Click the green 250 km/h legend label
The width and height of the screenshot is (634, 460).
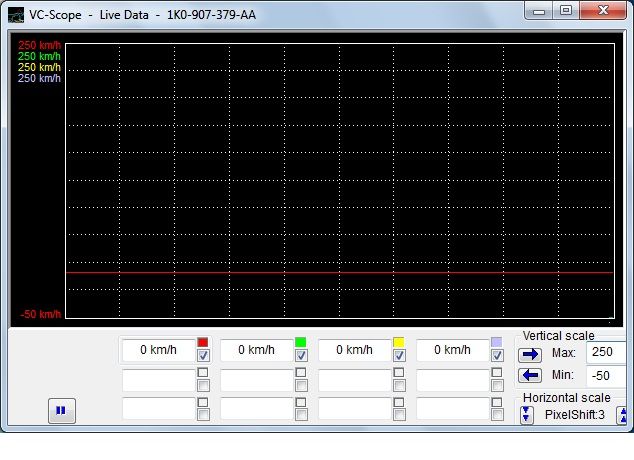(39, 56)
